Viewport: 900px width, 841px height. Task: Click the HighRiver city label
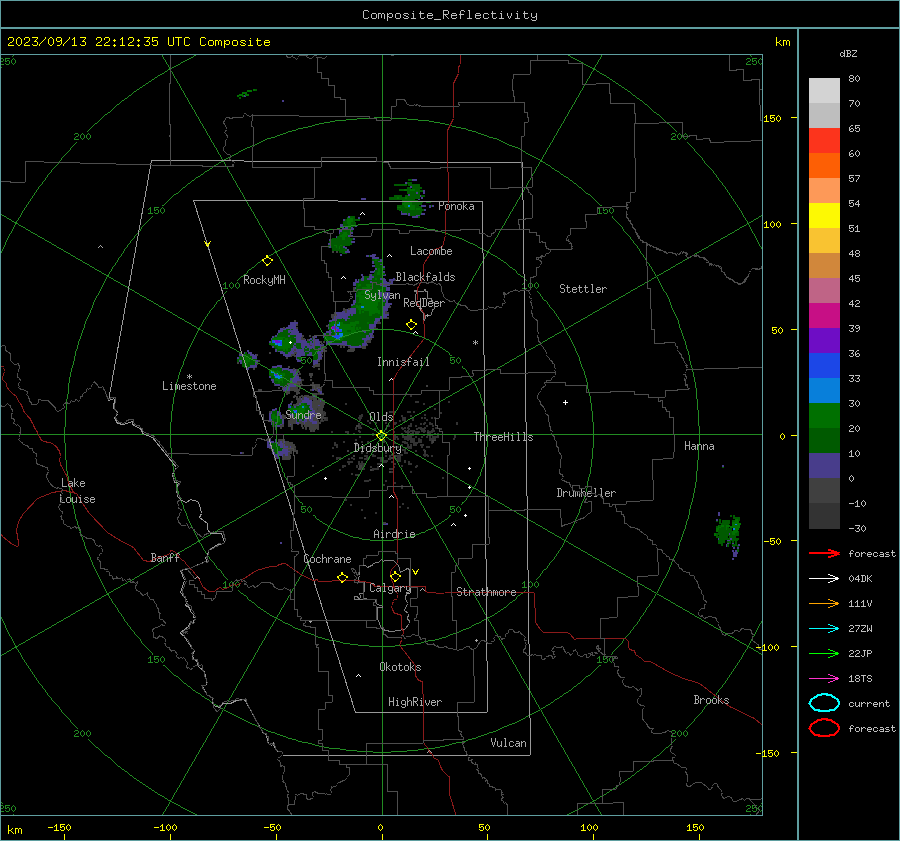point(415,702)
